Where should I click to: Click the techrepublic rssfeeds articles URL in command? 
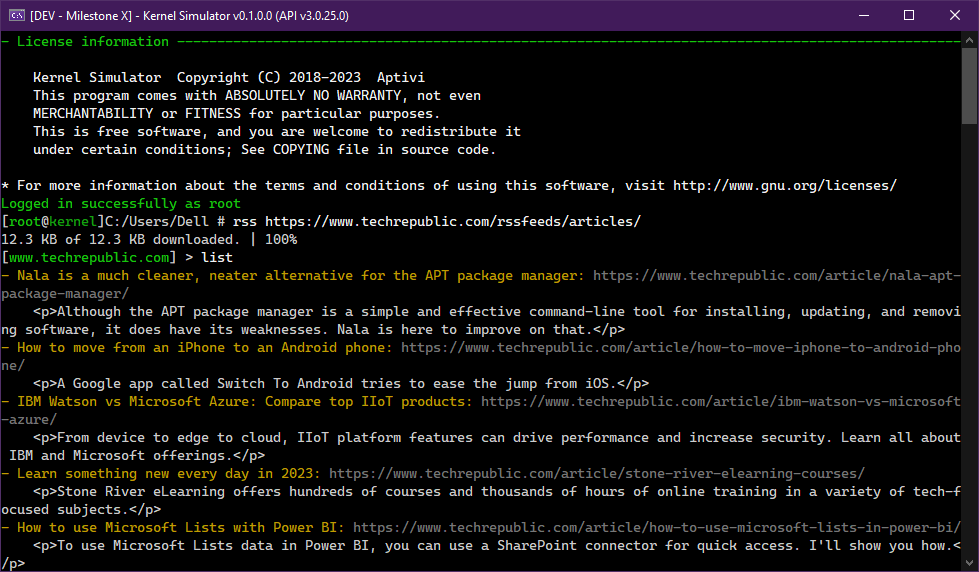point(452,222)
